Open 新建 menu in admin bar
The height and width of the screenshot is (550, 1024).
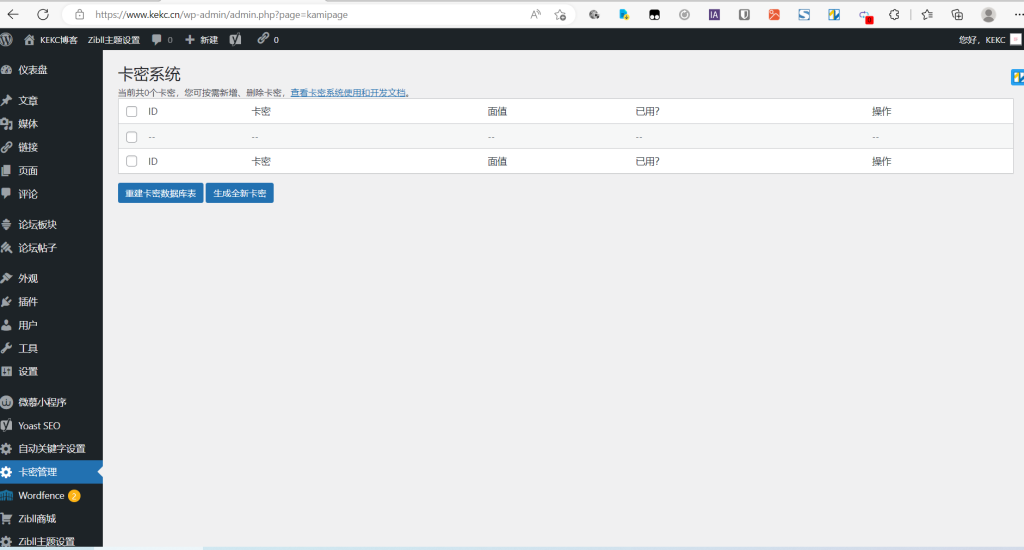tap(201, 40)
